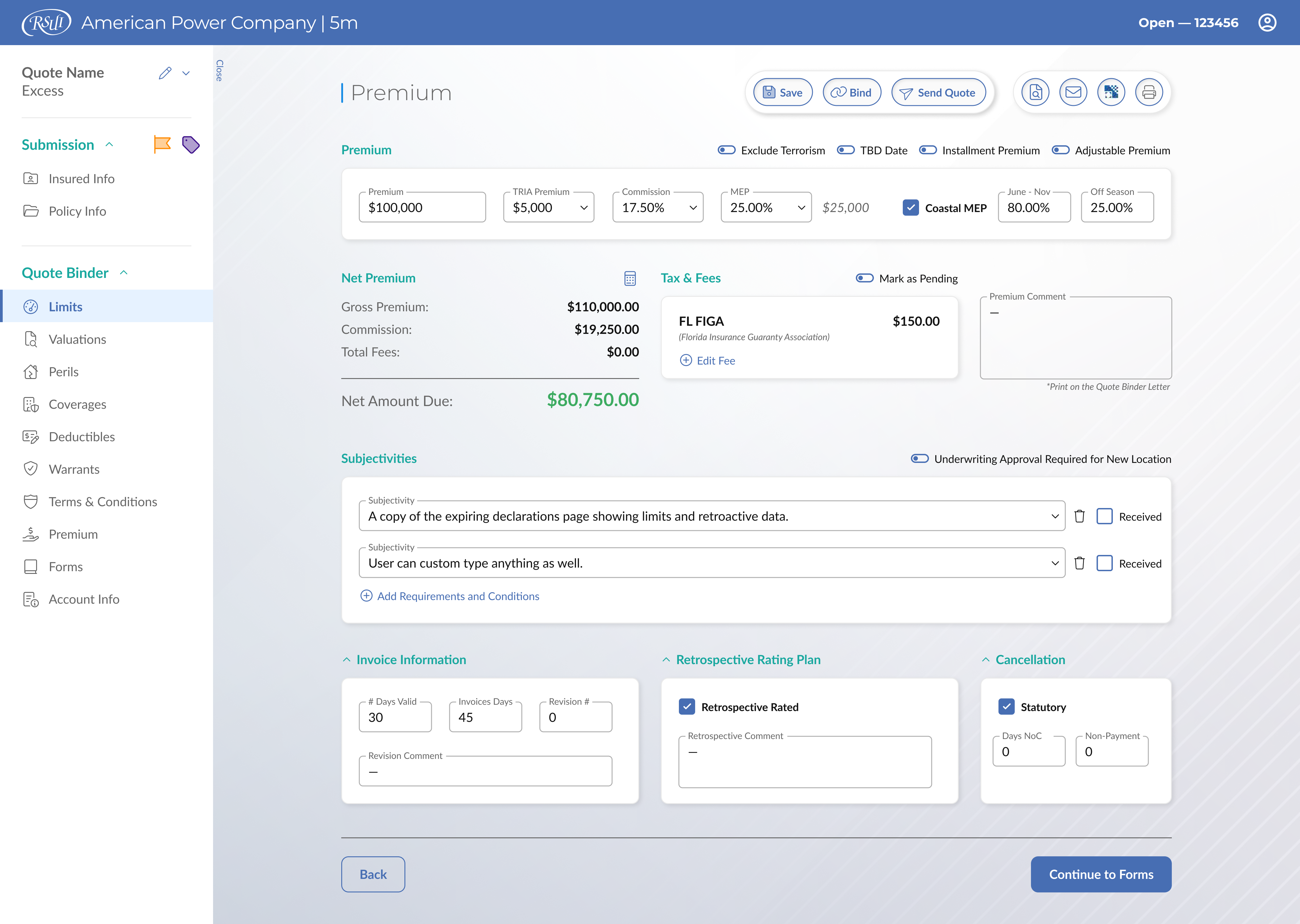Click the Coverages sidebar icon
Image resolution: width=1300 pixels, height=924 pixels.
pos(31,404)
